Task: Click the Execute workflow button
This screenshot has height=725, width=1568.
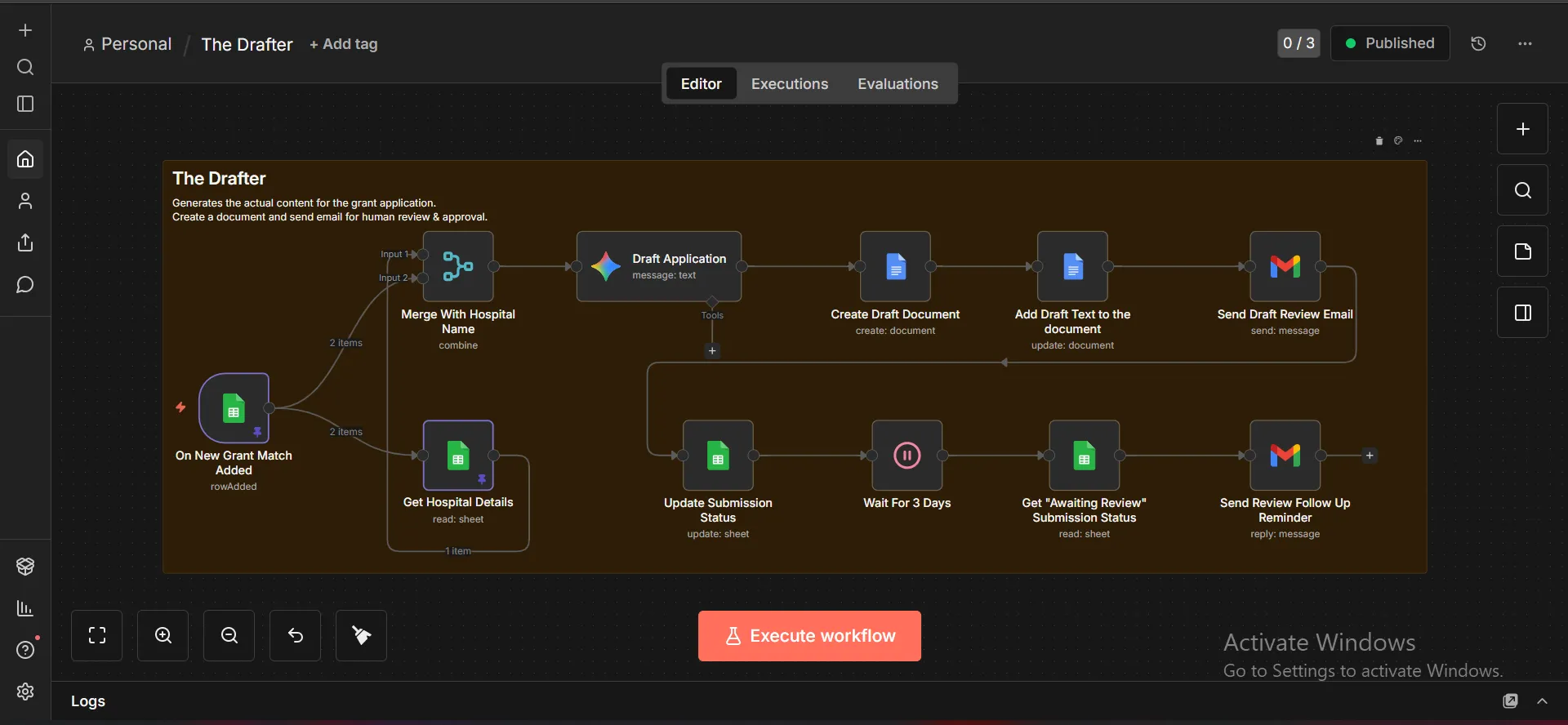Action: (809, 636)
